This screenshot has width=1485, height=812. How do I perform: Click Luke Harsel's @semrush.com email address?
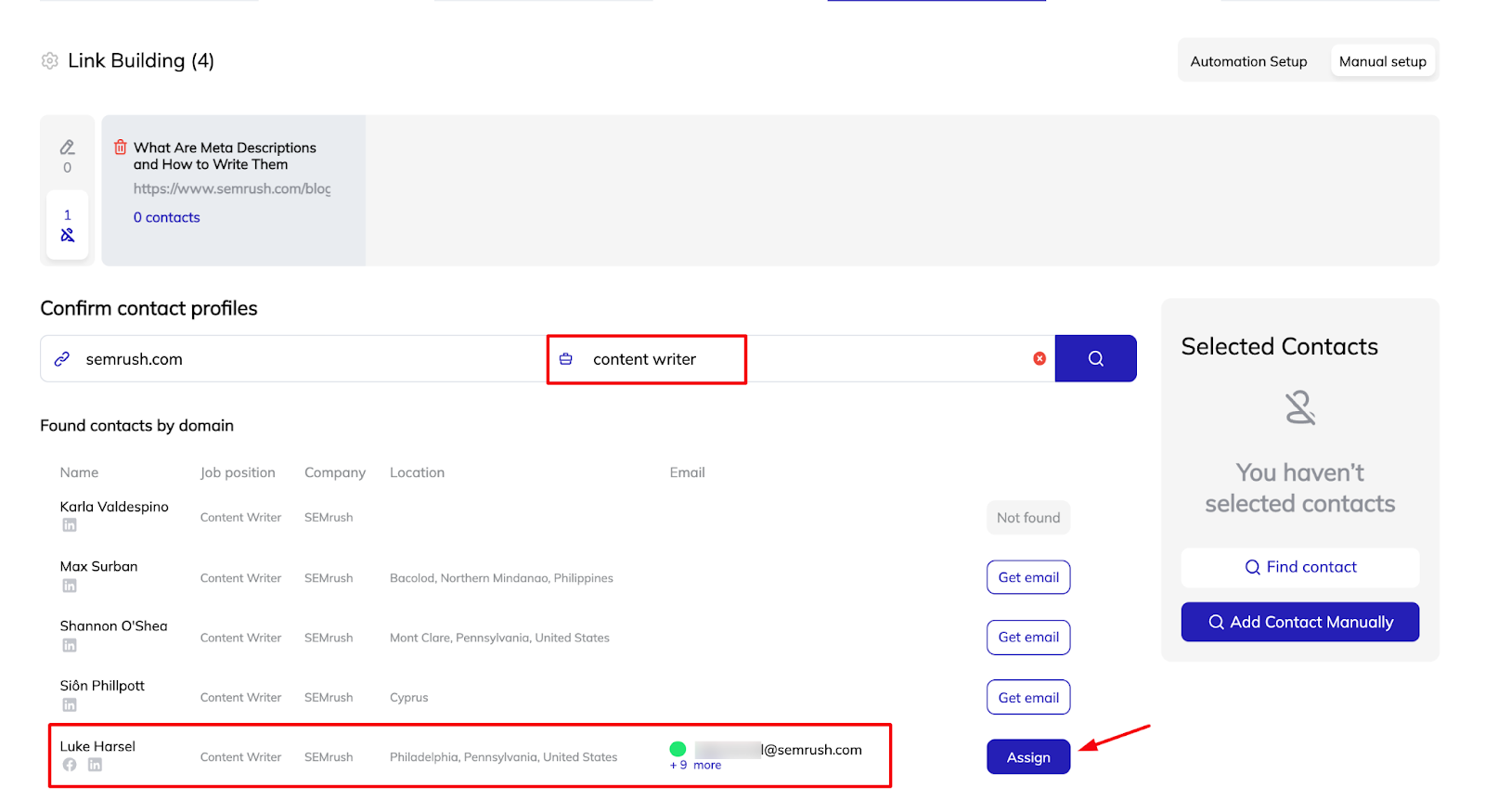(x=779, y=750)
